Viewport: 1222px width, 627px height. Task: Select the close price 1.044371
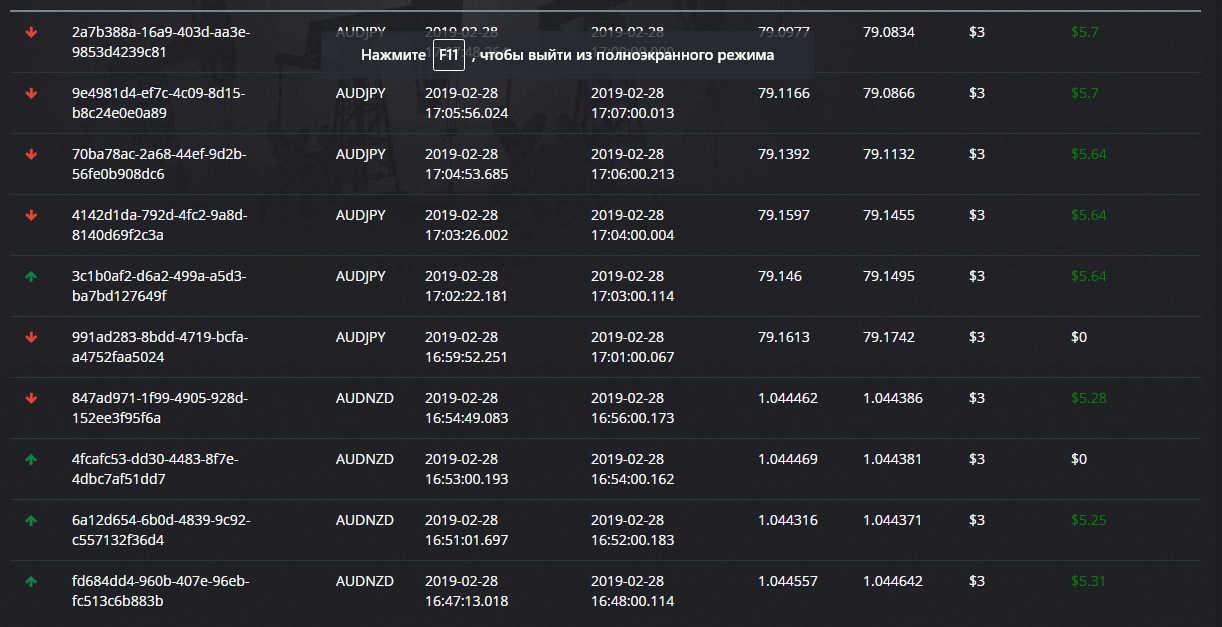pyautogui.click(x=893, y=520)
